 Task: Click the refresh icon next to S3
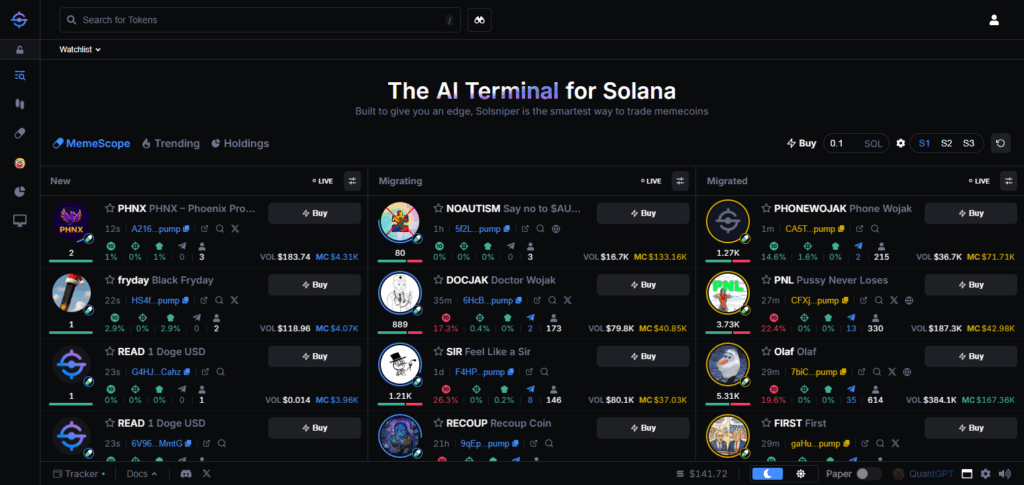pos(1000,143)
